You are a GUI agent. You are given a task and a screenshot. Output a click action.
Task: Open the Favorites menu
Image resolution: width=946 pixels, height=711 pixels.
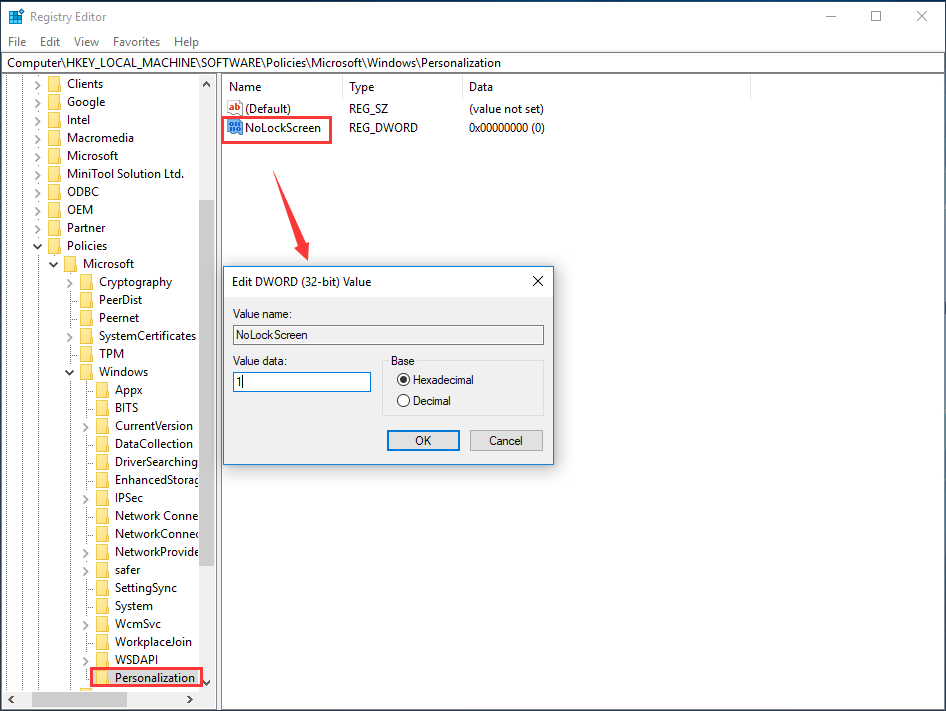(x=136, y=41)
